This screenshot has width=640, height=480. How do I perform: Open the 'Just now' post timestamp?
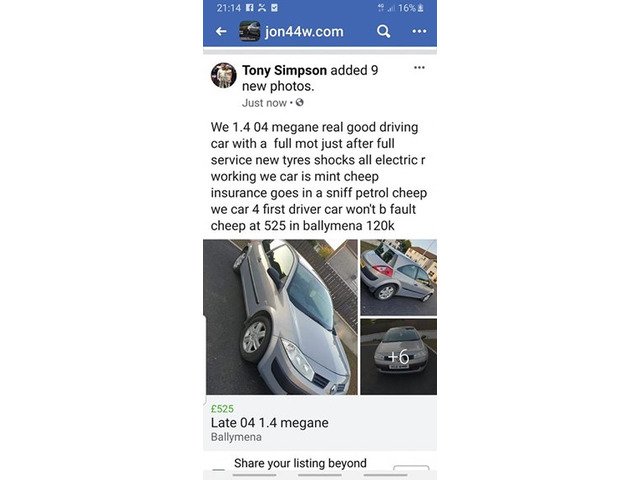point(264,103)
